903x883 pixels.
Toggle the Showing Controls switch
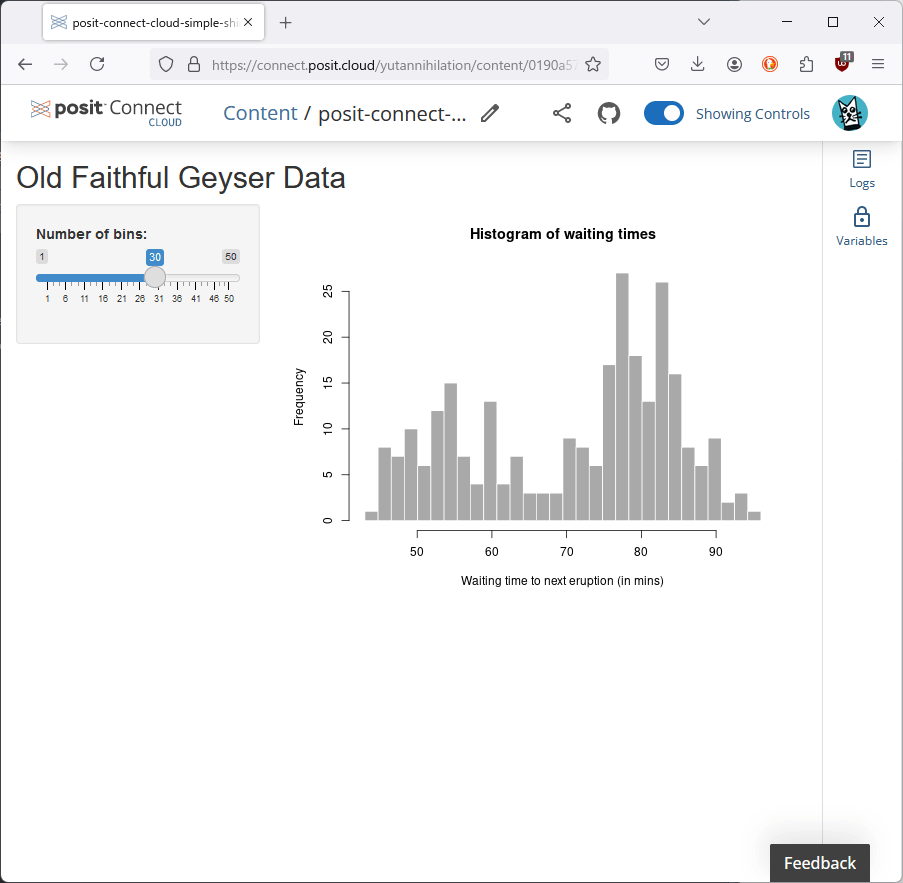(663, 113)
